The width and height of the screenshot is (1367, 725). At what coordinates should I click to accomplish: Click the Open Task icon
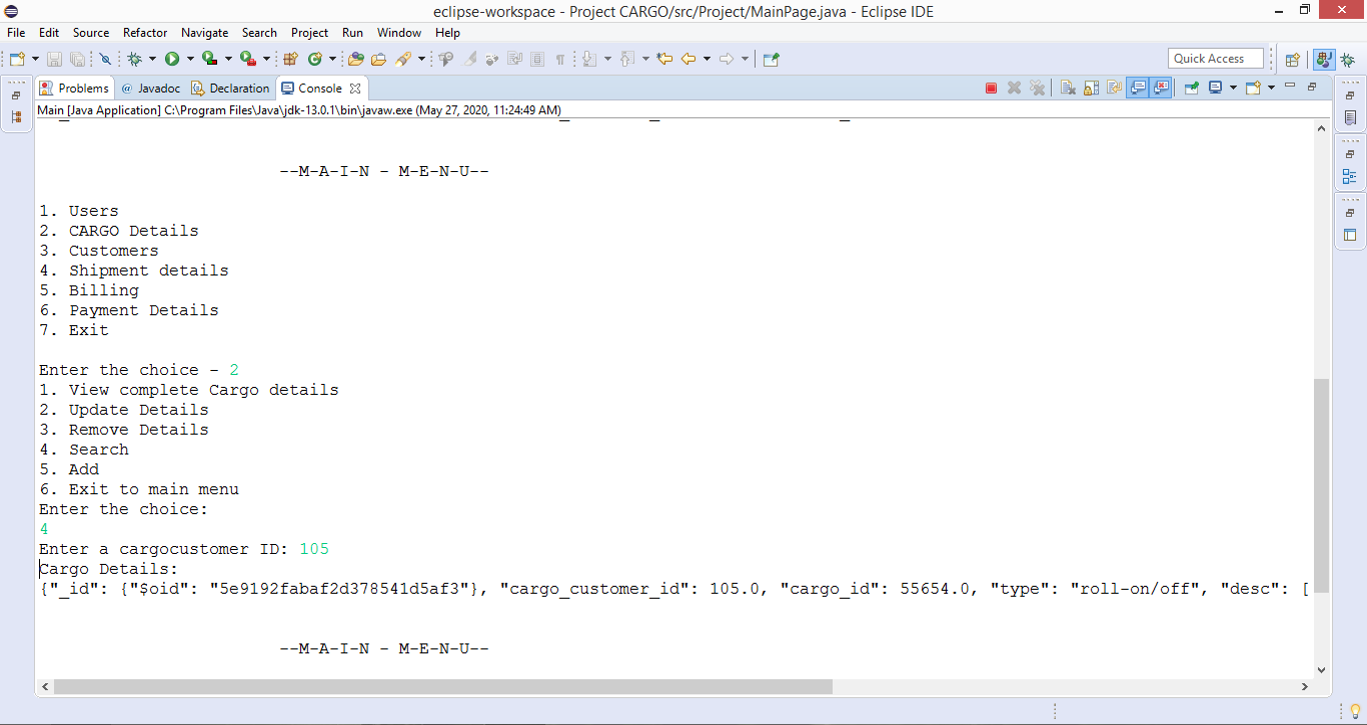[379, 59]
